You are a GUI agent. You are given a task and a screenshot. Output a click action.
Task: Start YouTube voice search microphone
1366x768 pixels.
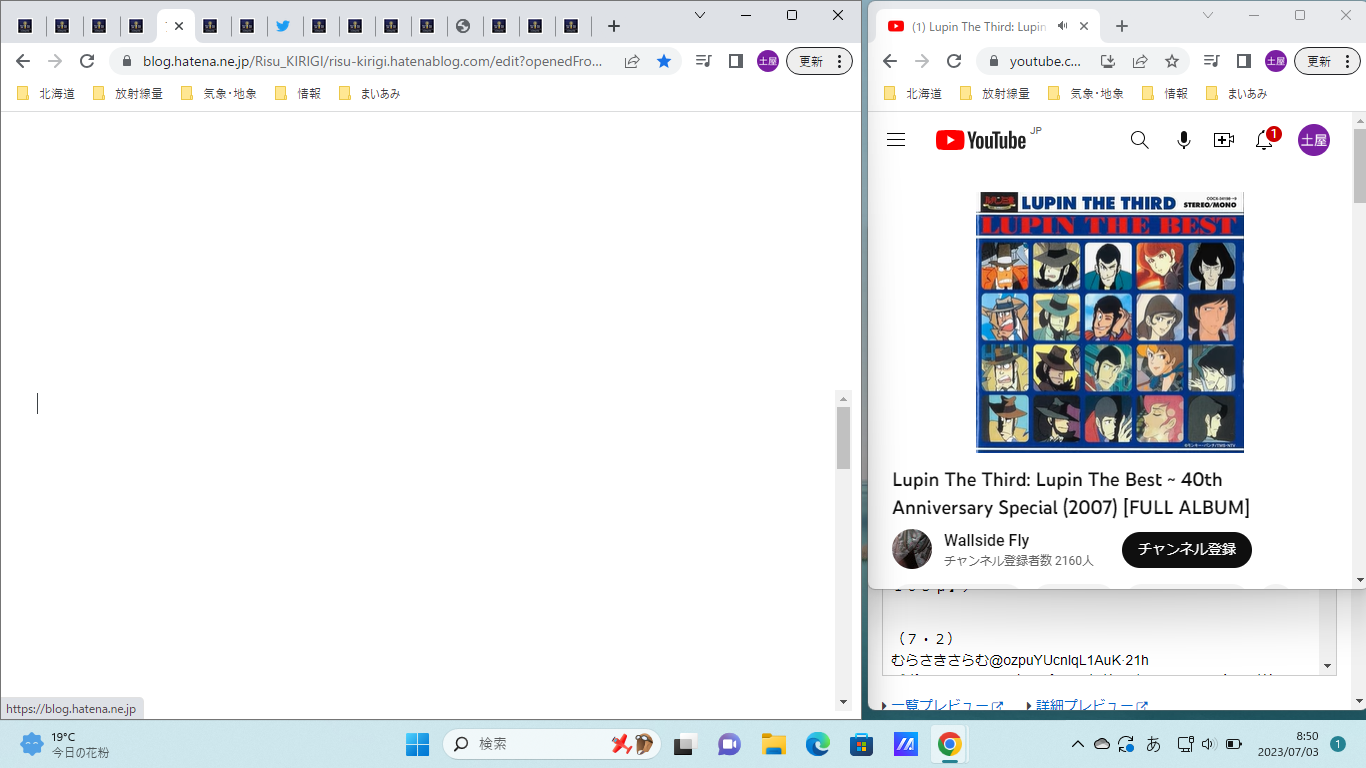1183,140
